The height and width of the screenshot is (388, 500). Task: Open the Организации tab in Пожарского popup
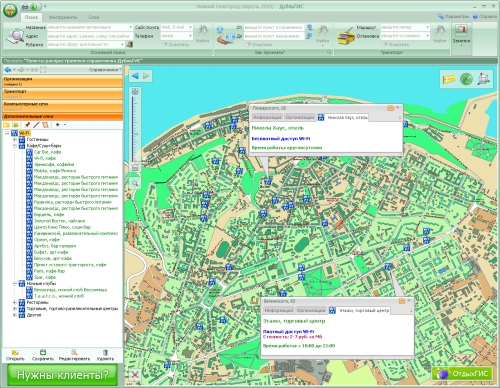coord(300,117)
